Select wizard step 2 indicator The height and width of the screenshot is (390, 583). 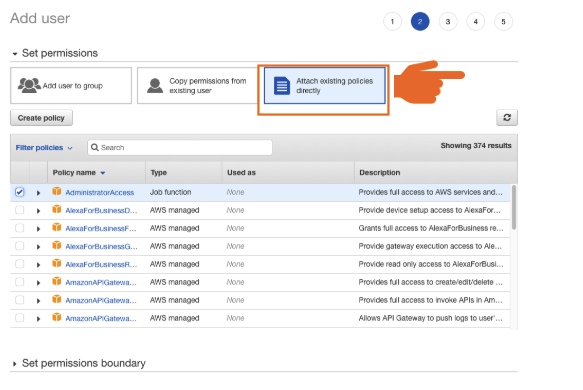[420, 22]
